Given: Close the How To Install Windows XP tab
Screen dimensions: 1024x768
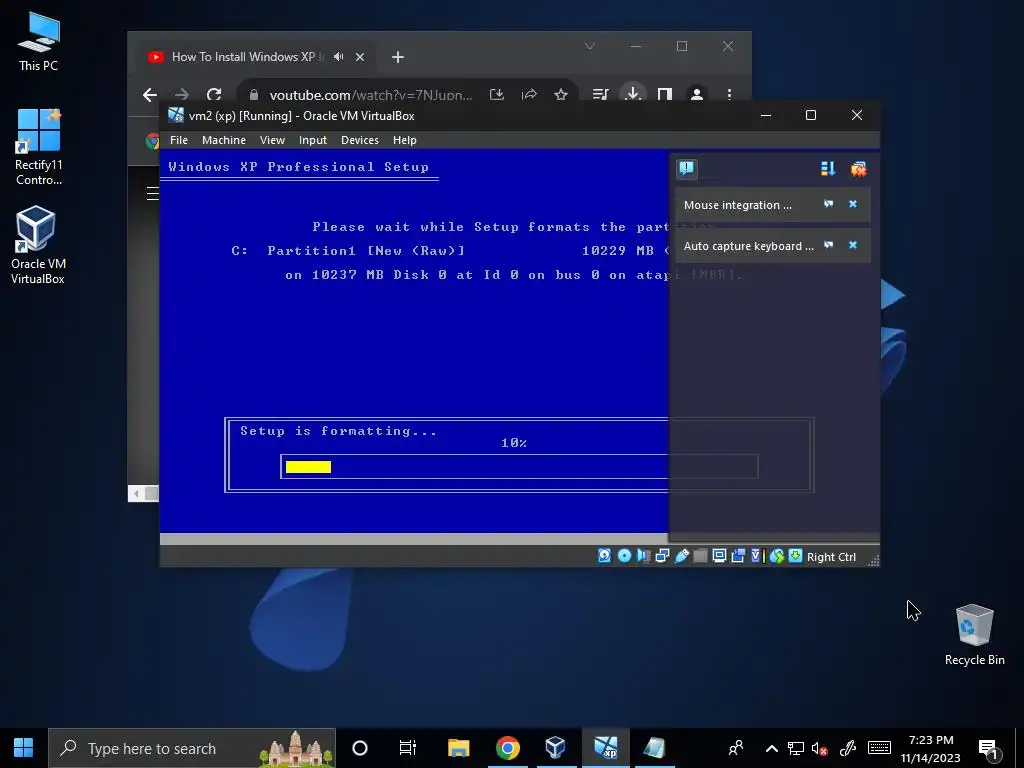Looking at the screenshot, I should [x=360, y=57].
